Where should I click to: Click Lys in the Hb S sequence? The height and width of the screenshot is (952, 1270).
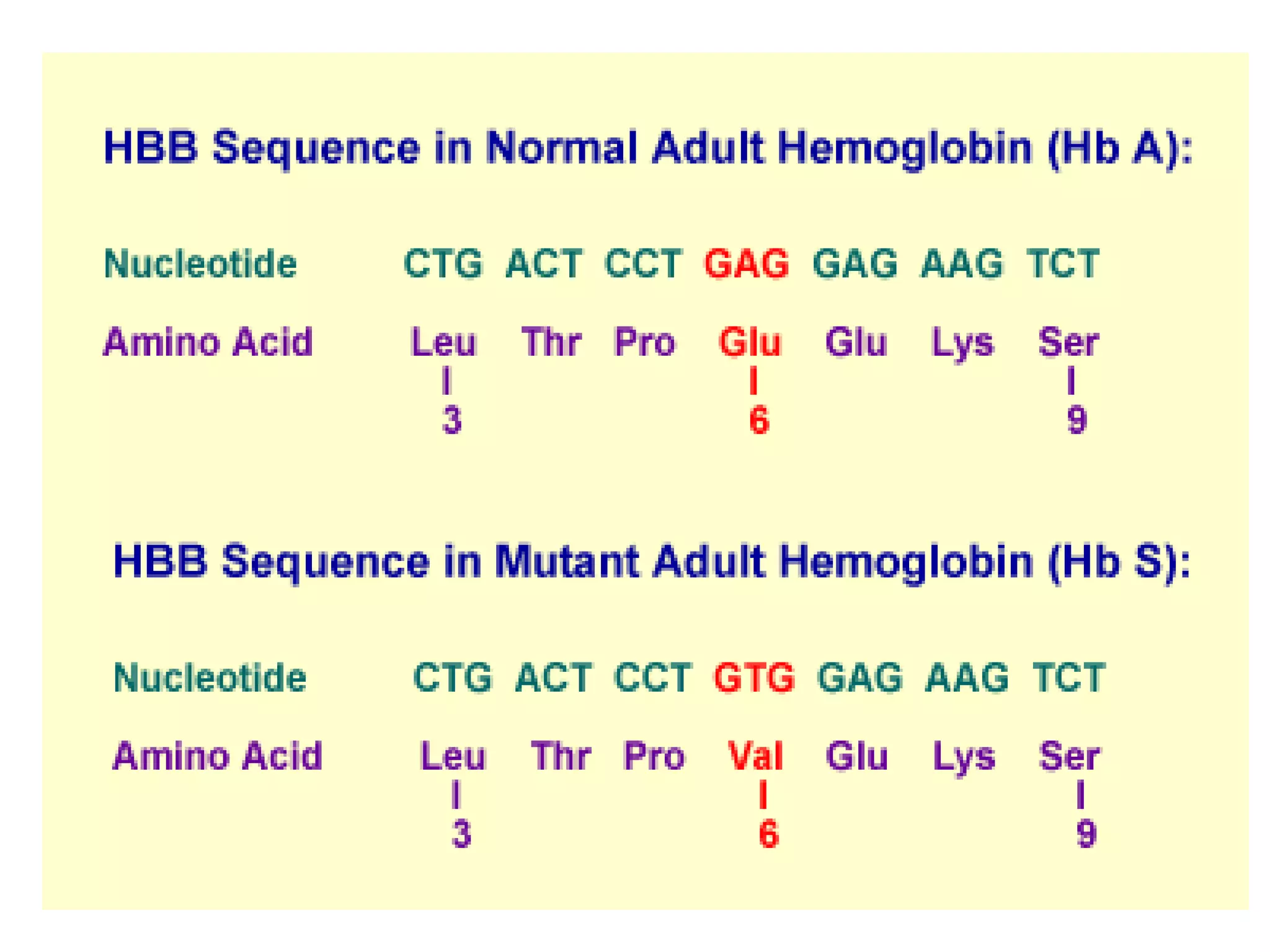pos(964,757)
